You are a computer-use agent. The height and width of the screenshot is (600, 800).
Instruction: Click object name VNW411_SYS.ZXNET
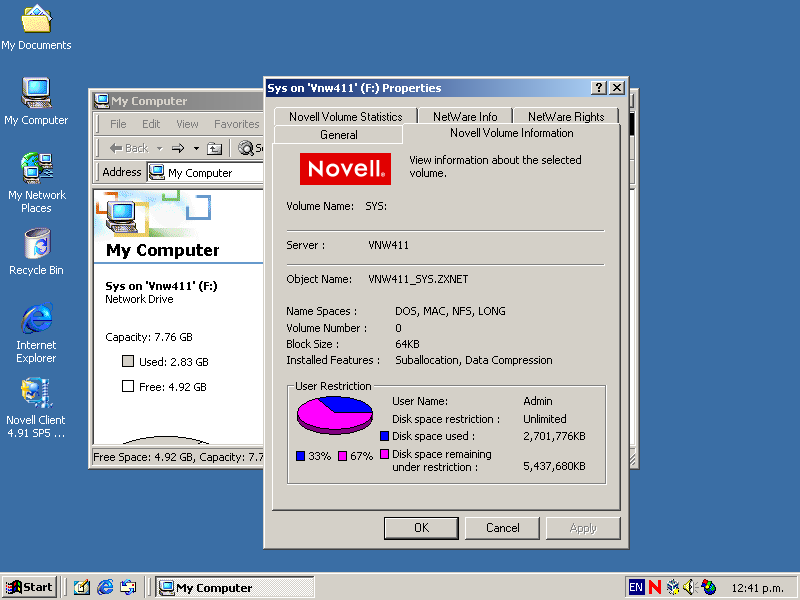(x=418, y=279)
